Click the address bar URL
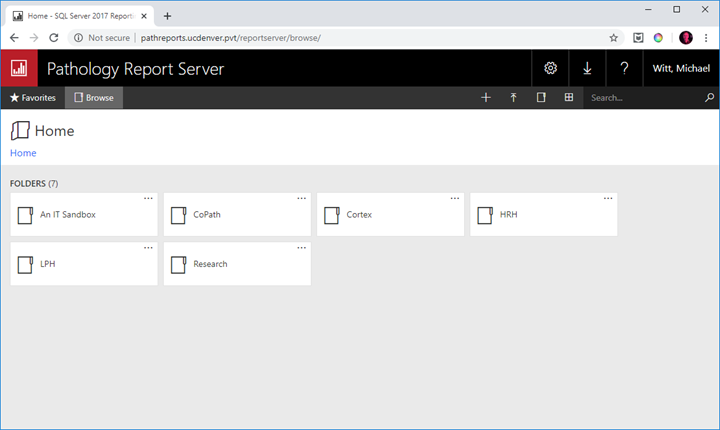 231,38
